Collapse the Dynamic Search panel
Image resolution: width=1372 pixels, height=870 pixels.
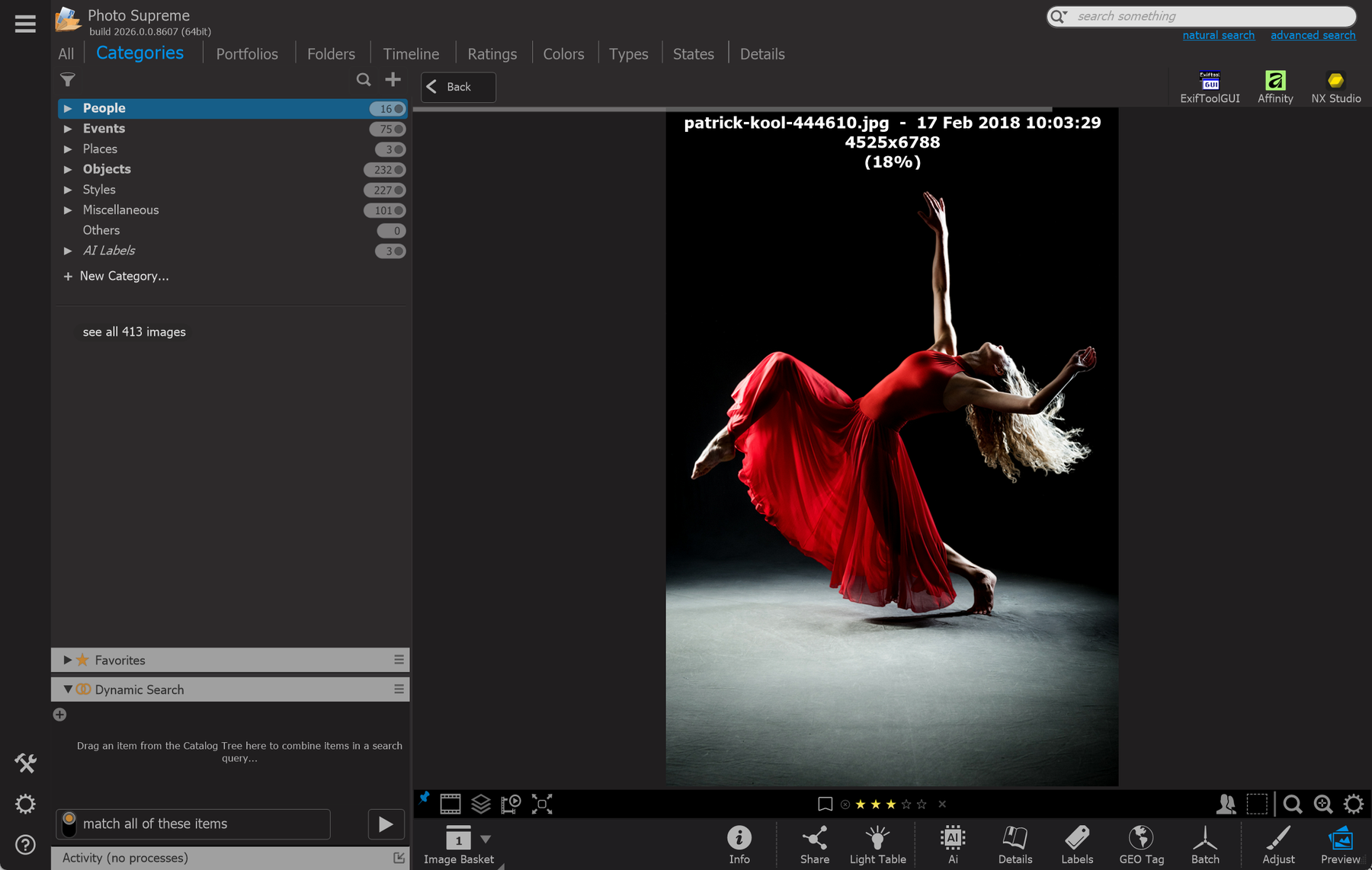68,689
